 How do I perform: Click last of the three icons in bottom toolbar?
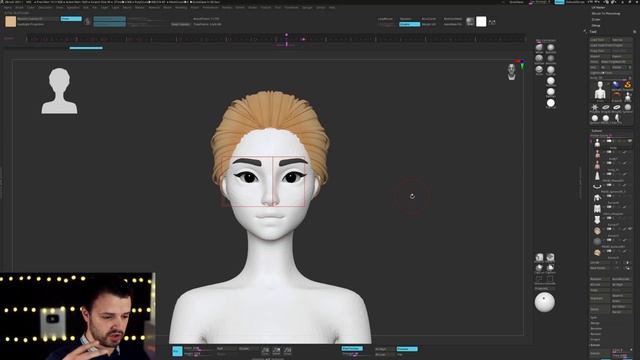tap(287, 351)
